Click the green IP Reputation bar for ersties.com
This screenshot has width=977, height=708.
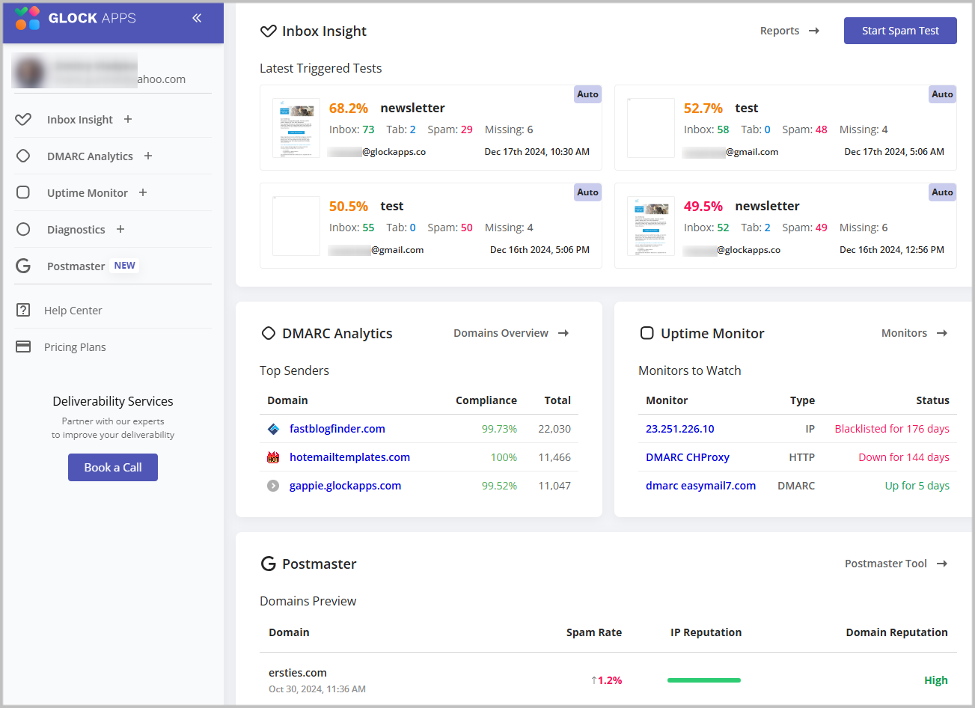pyautogui.click(x=704, y=679)
